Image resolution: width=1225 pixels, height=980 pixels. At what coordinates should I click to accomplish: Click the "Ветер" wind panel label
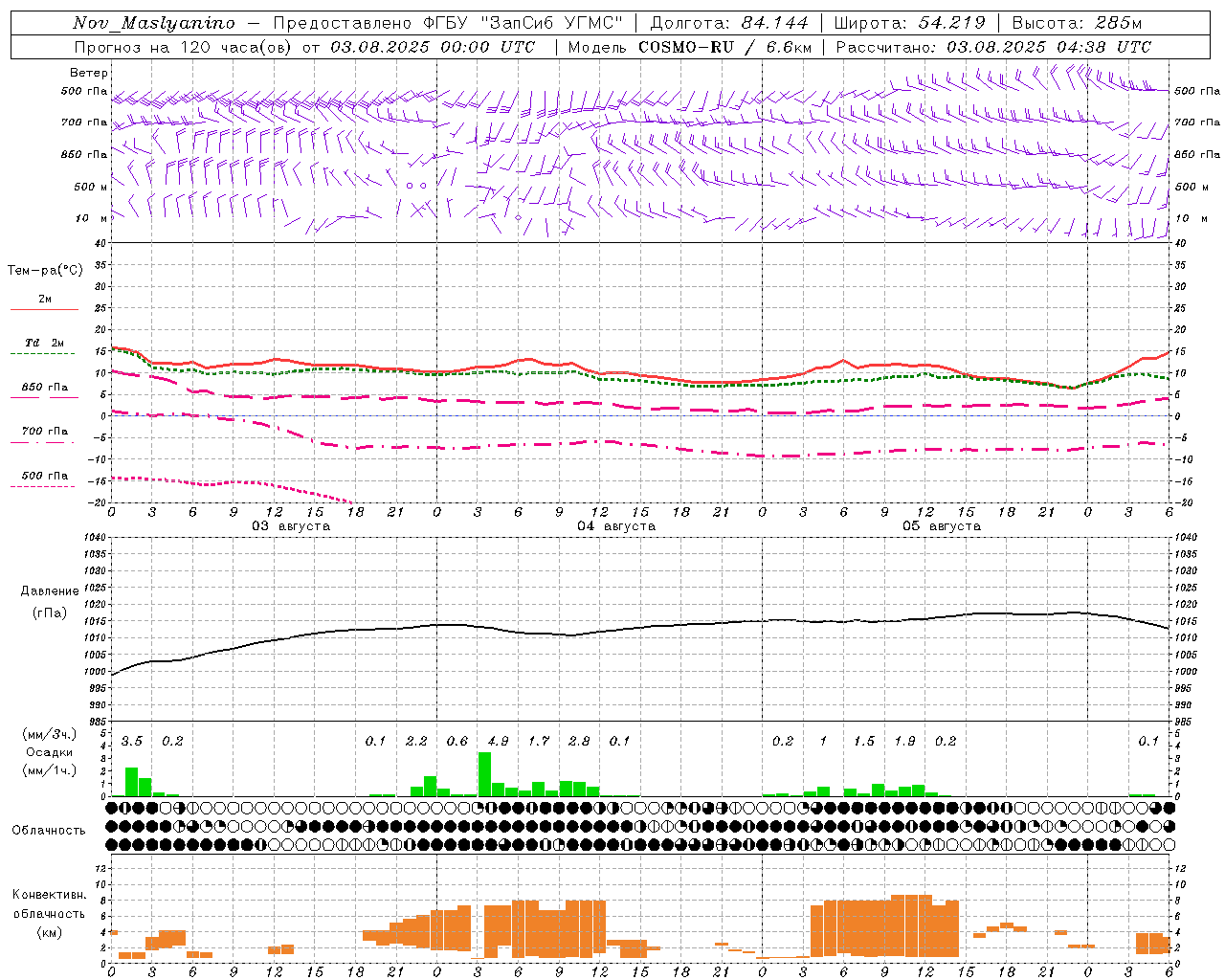88,73
